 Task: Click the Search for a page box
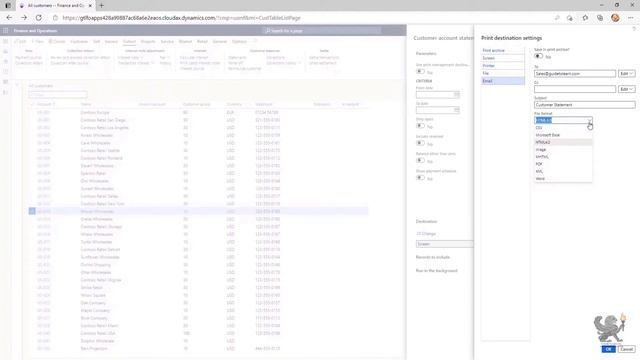(322, 31)
